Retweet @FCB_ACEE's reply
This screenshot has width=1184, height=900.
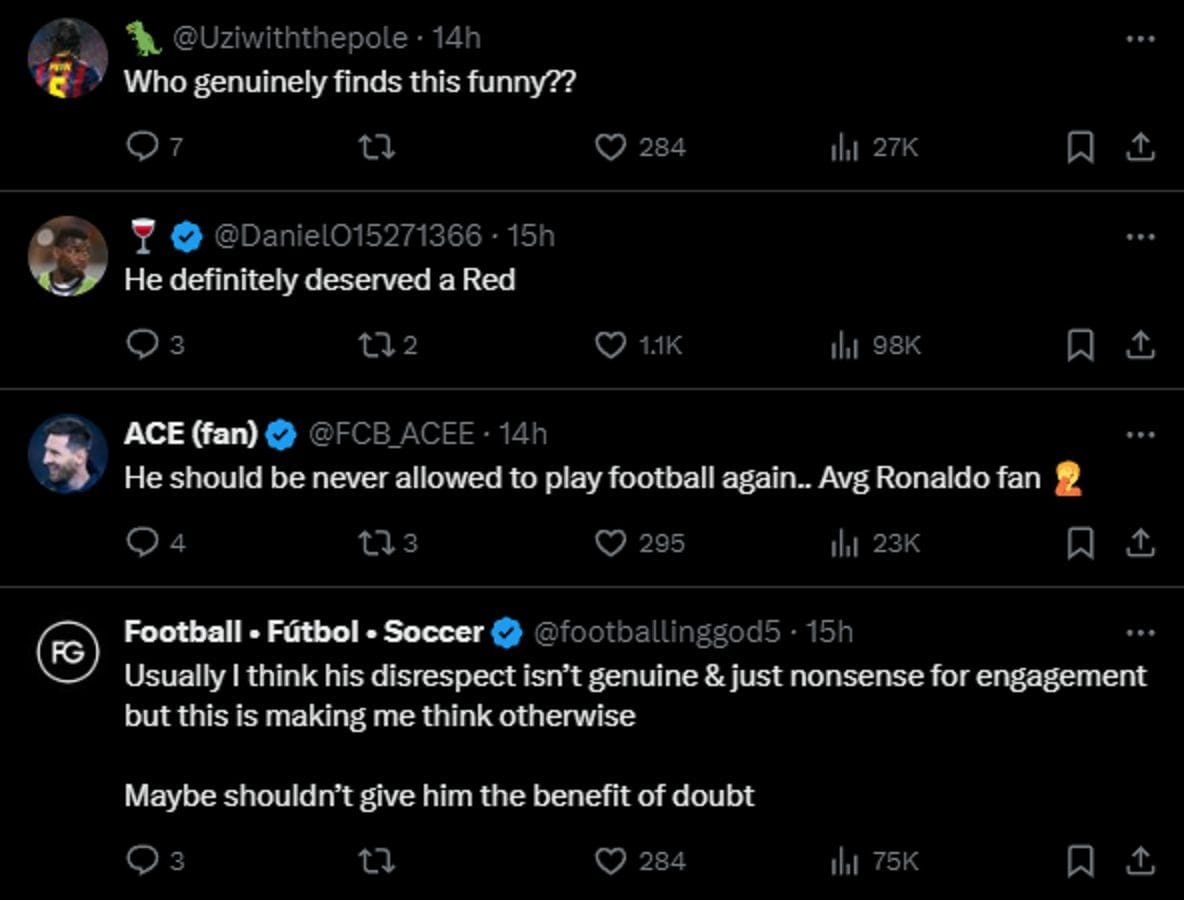pos(378,544)
